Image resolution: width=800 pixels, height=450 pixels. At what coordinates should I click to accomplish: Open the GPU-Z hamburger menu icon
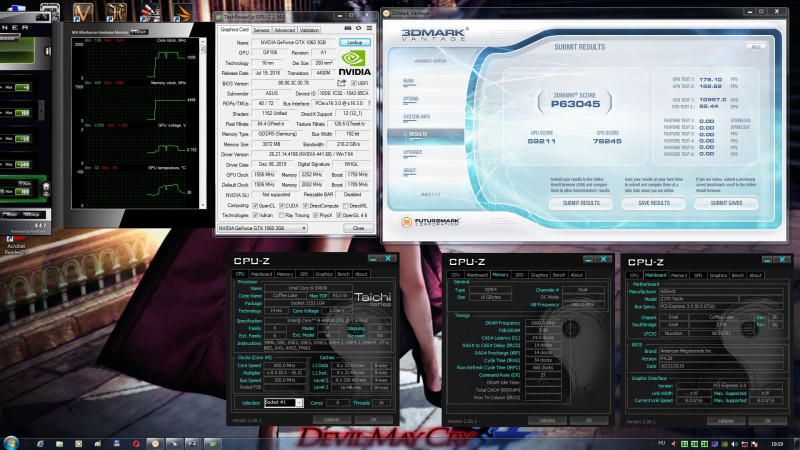pos(369,29)
